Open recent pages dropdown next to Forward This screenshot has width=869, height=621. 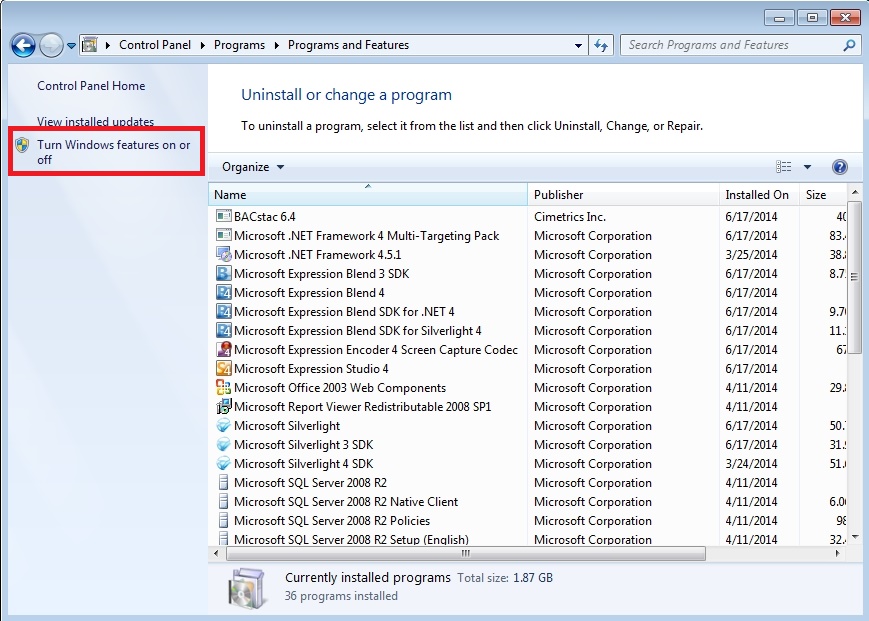click(x=72, y=45)
